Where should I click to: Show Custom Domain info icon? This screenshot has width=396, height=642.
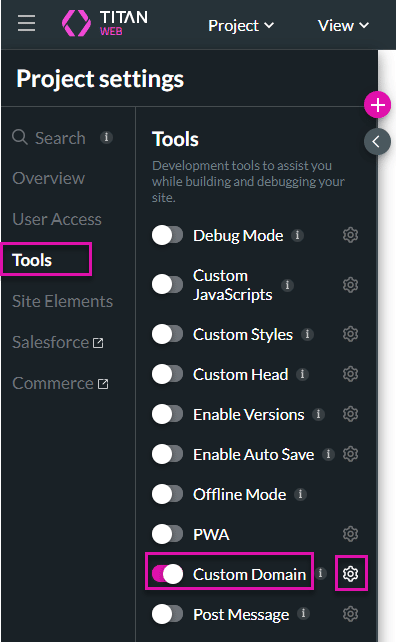pos(321,573)
